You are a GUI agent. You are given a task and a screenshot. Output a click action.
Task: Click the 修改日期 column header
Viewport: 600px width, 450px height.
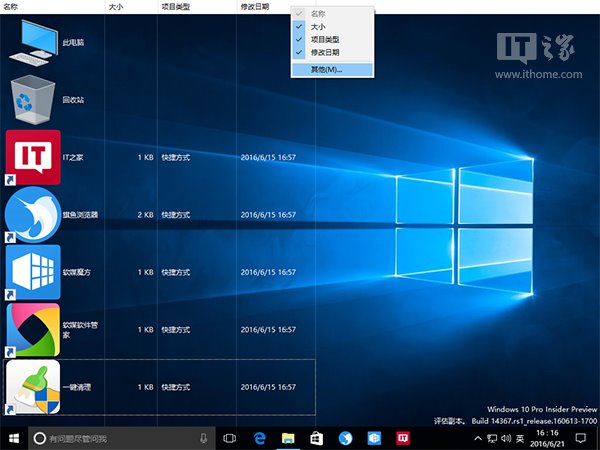(x=254, y=6)
